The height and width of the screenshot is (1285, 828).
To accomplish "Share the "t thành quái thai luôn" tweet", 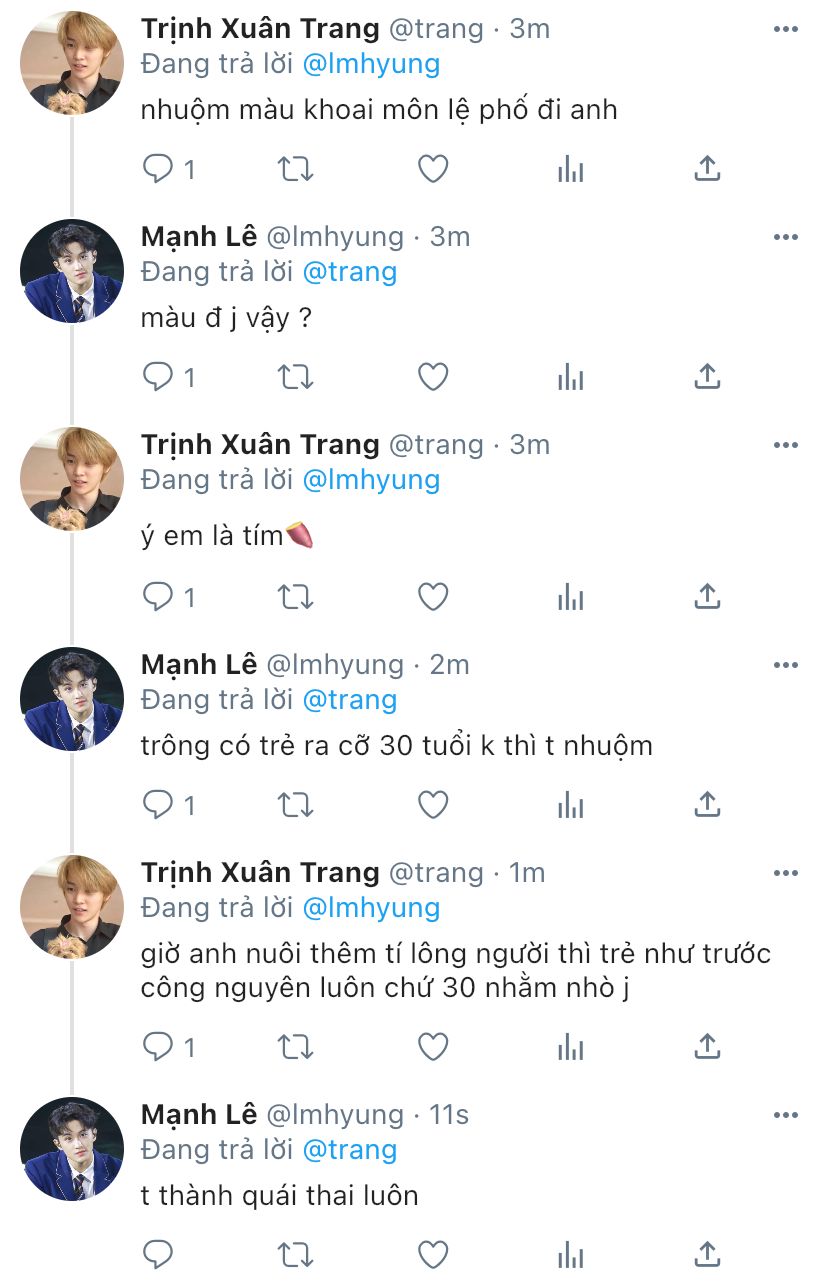I will [x=707, y=1254].
